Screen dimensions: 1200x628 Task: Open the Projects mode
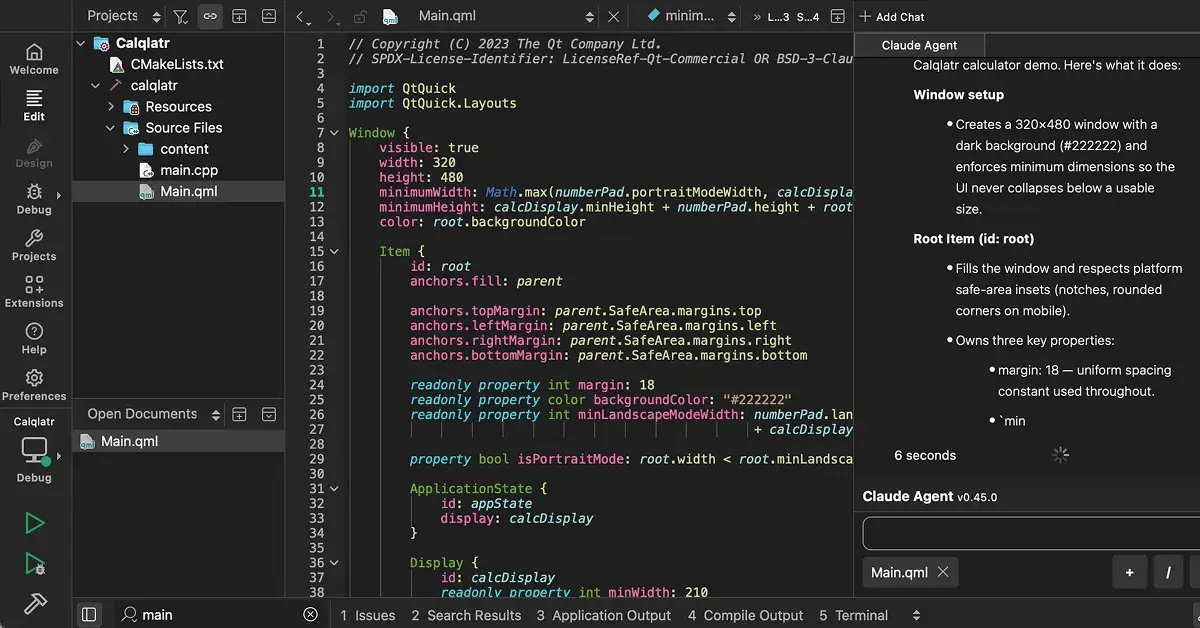pyautogui.click(x=34, y=245)
